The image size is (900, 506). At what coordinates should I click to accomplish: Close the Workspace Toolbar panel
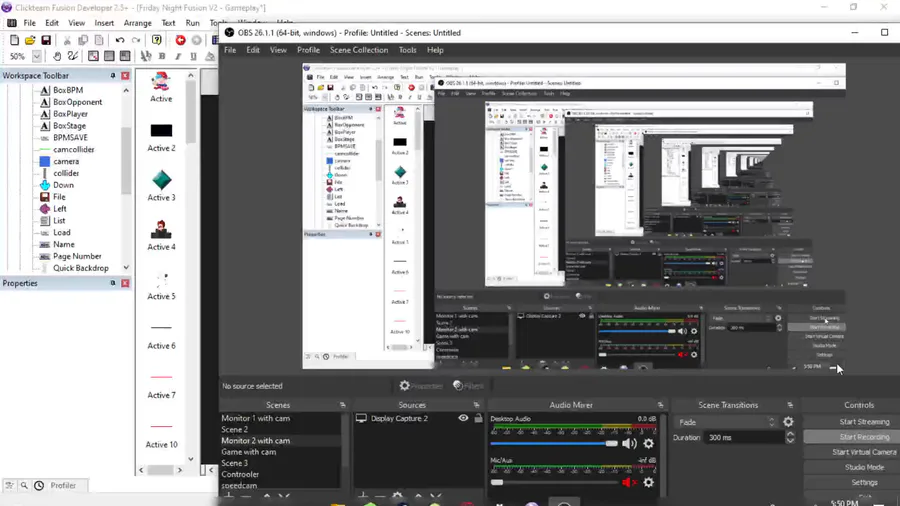coord(125,76)
